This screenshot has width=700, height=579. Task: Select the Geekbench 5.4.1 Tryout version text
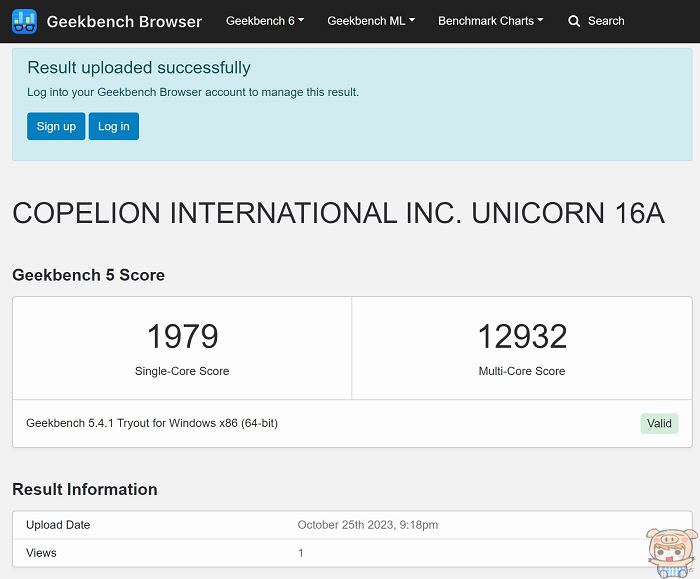(152, 423)
